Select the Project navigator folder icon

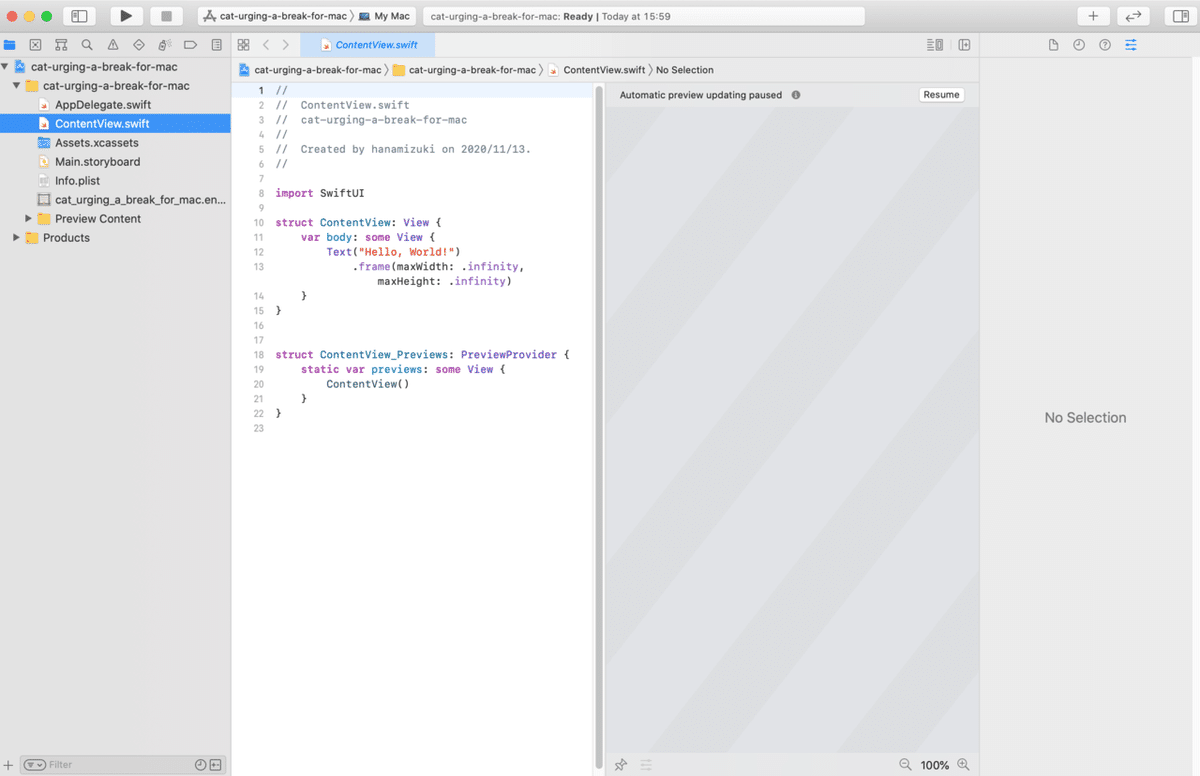pos(10,45)
